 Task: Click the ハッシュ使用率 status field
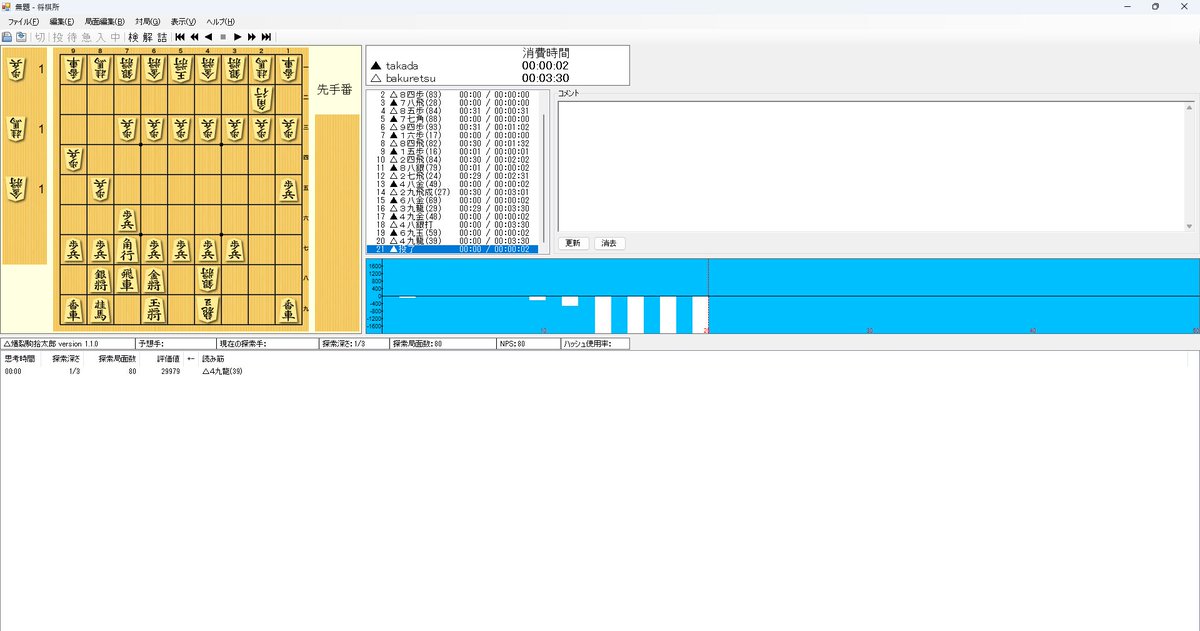[596, 343]
